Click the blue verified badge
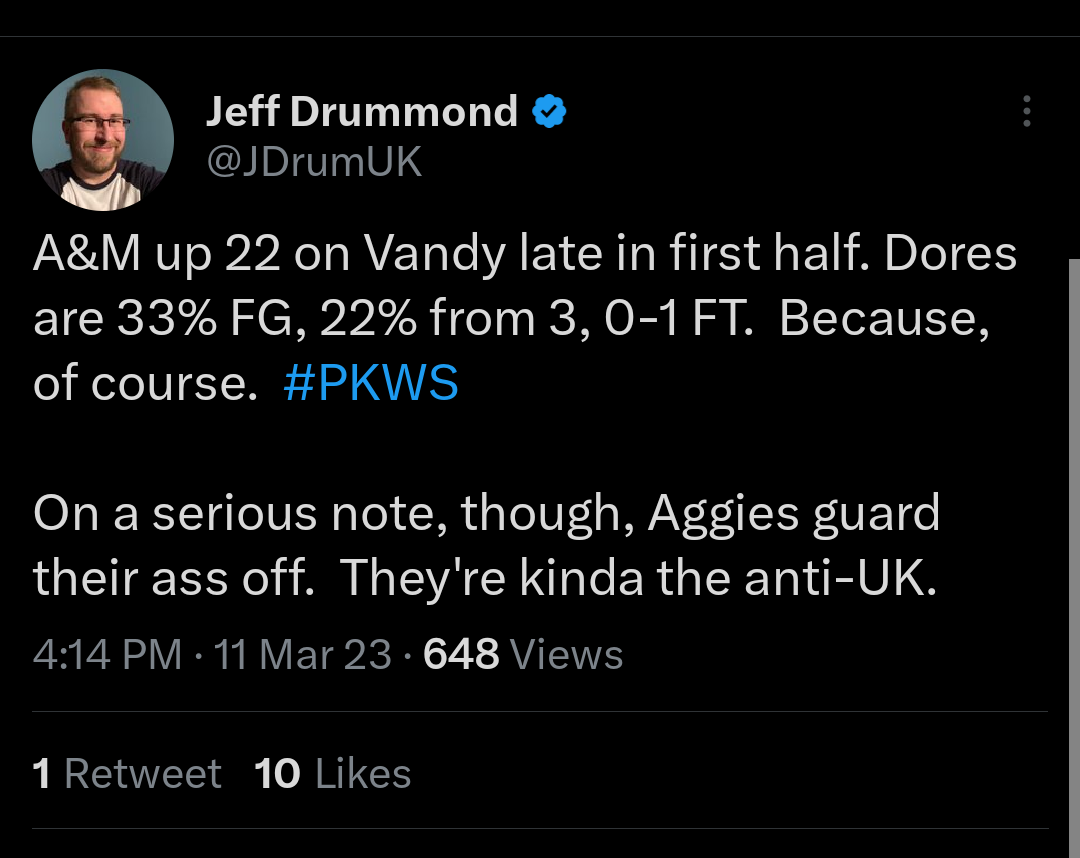This screenshot has height=858, width=1080. click(x=549, y=112)
